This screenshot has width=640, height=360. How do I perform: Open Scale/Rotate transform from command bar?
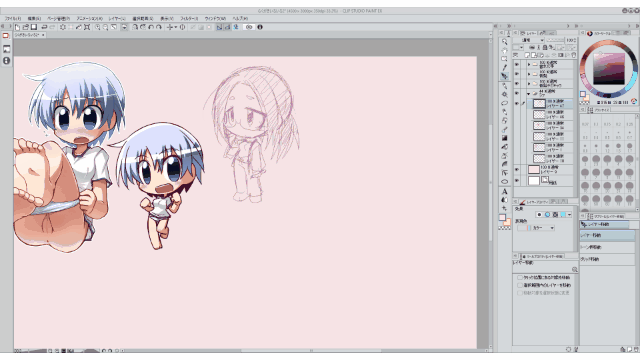(x=87, y=27)
